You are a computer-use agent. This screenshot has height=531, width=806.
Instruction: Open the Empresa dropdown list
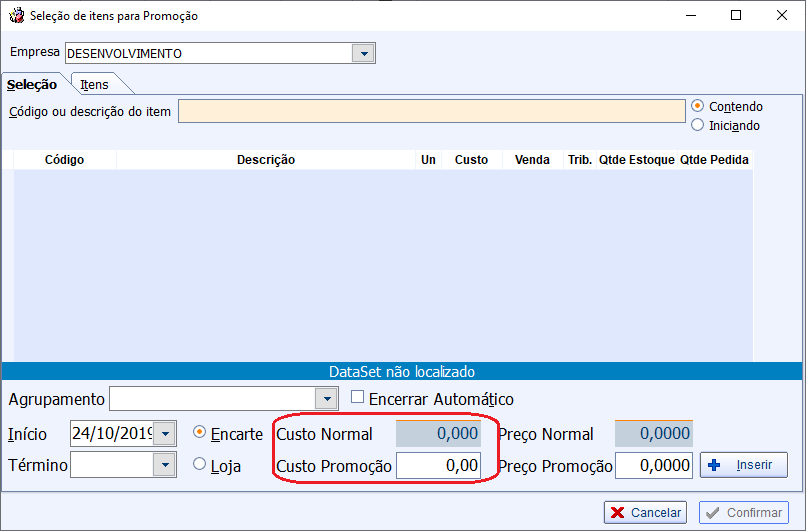[x=363, y=53]
